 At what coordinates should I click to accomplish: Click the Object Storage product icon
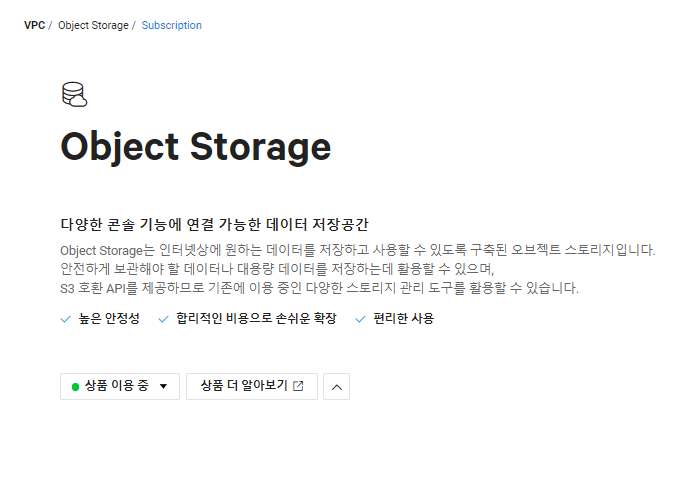[x=74, y=95]
